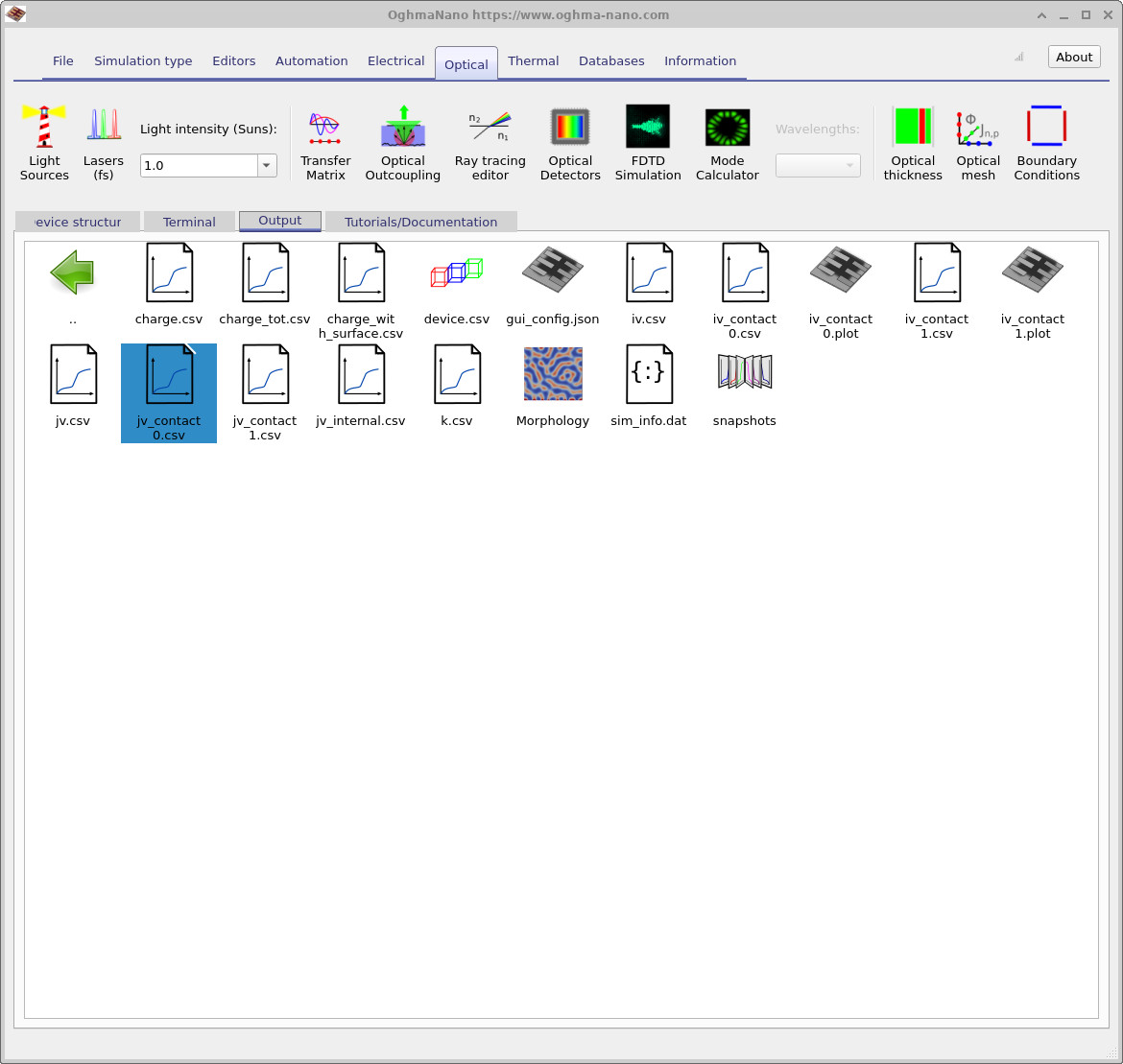Go up a directory with the green arrow
Screen dimensions: 1123x1064
(73, 272)
